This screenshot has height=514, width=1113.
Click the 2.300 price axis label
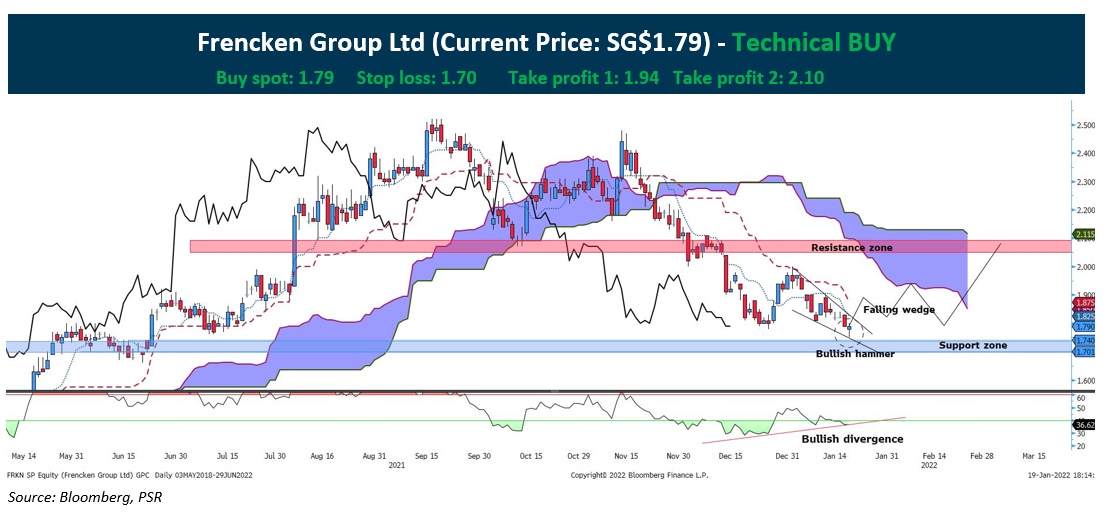(1088, 182)
